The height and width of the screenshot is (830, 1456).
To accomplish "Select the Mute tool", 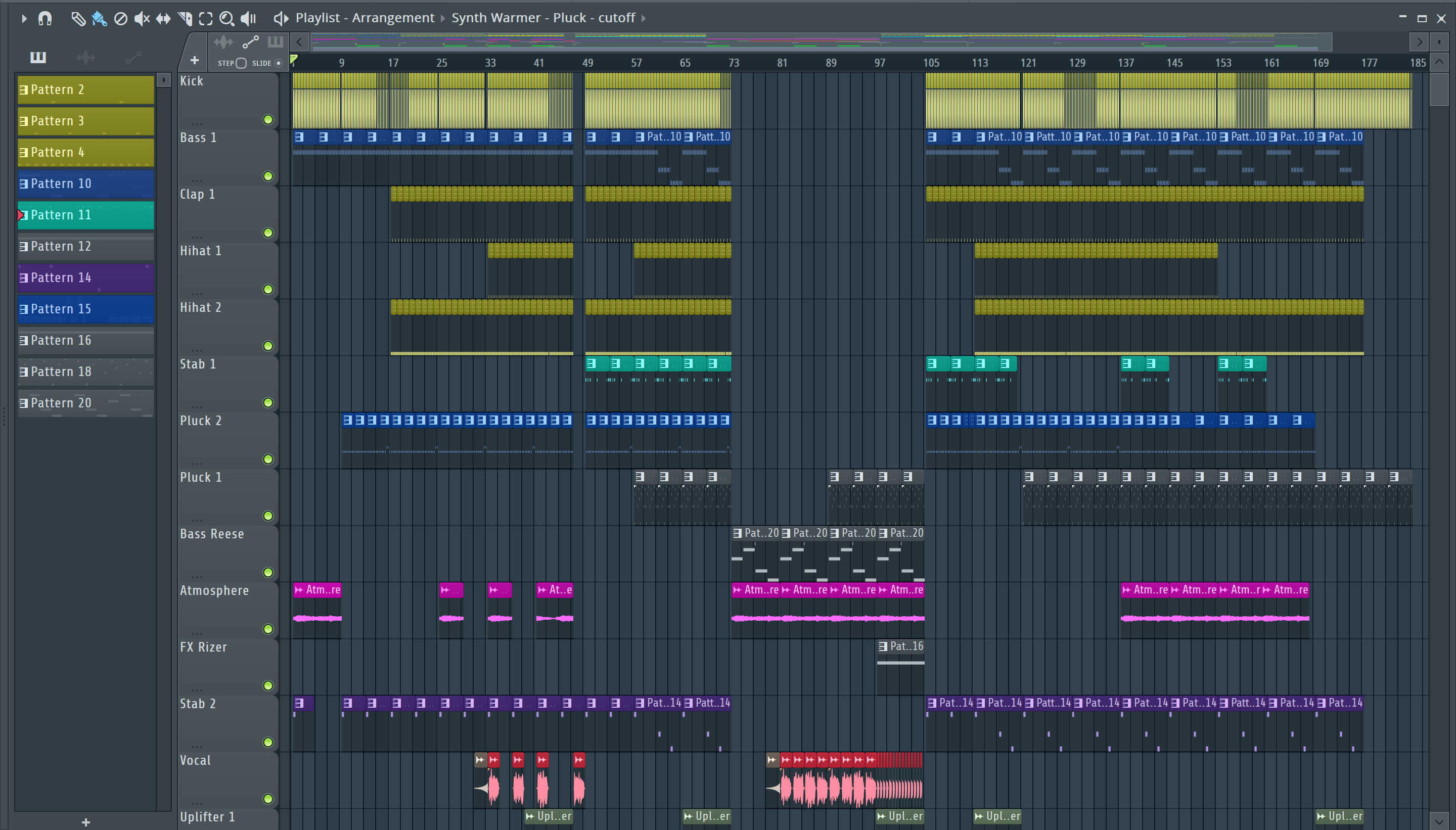I will click(142, 18).
